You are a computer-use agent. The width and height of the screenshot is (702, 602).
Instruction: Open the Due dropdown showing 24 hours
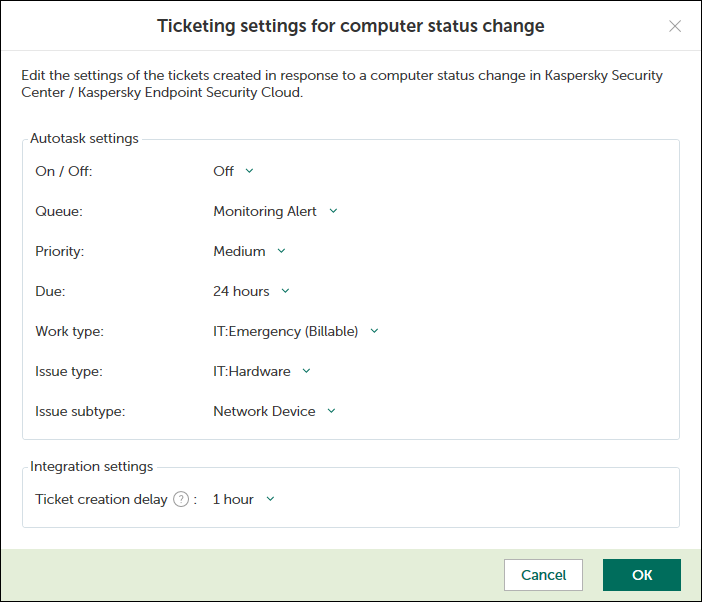(241, 291)
